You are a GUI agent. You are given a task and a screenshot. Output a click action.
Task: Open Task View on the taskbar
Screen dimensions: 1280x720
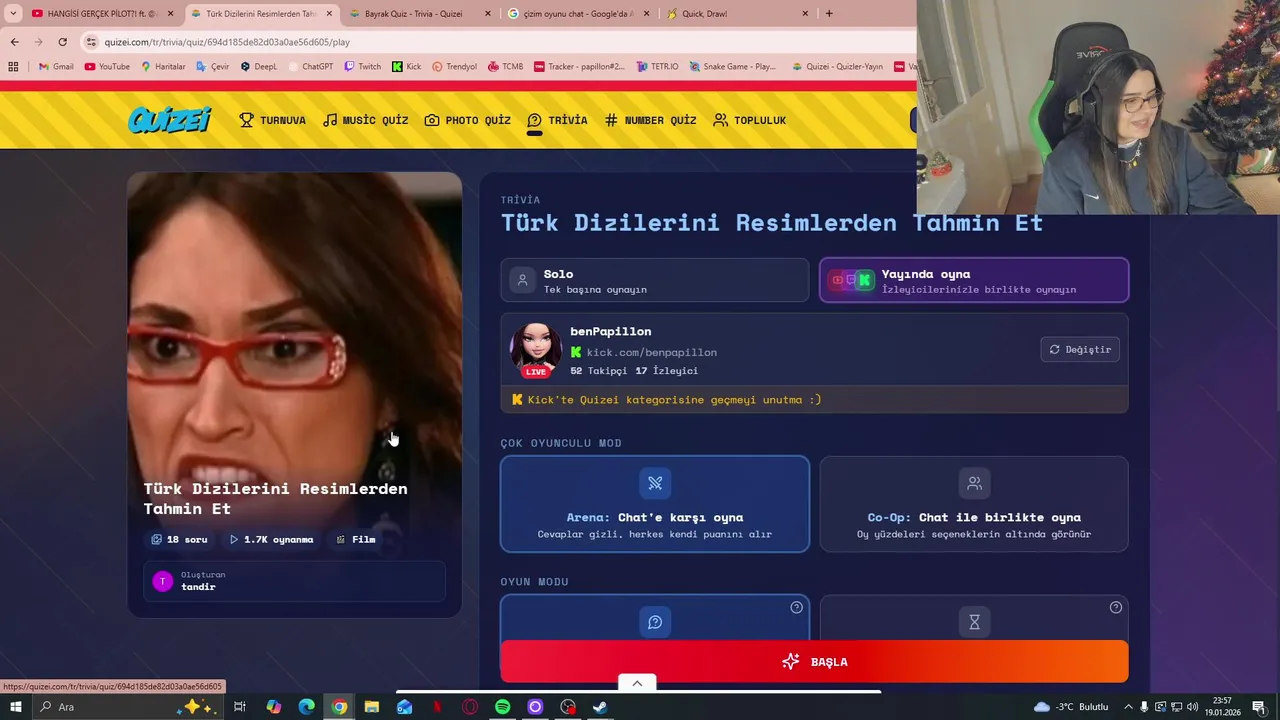[x=240, y=707]
